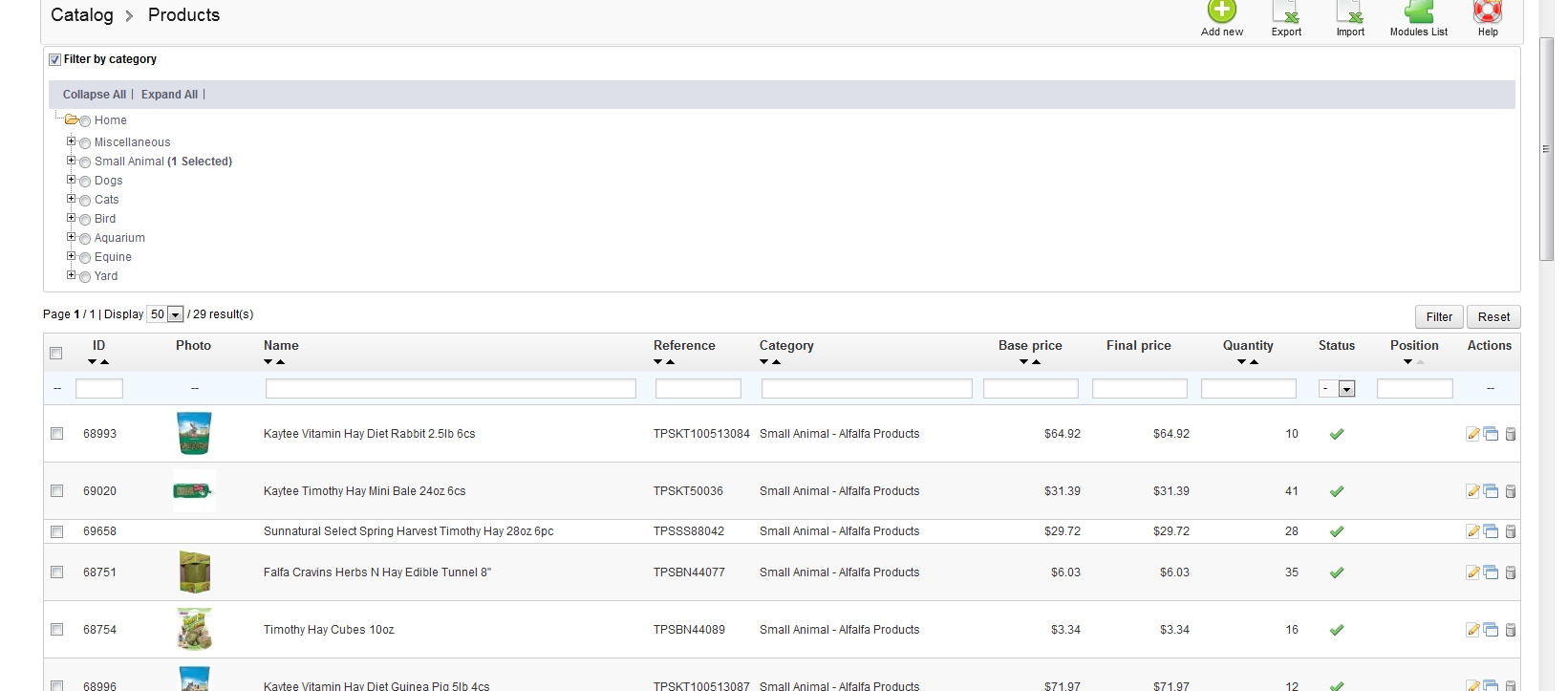This screenshot has width=1568, height=691.
Task: Open the Modules List
Action: [1419, 11]
